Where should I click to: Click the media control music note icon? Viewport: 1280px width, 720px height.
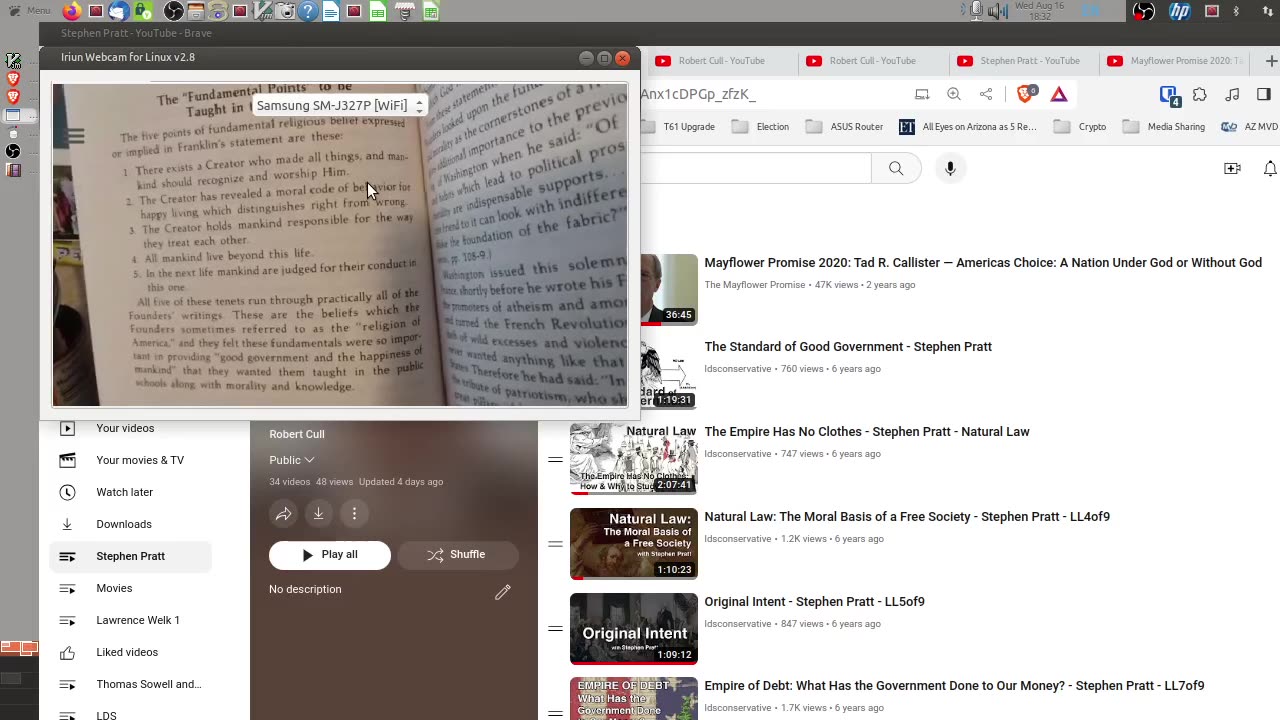(x=1232, y=94)
